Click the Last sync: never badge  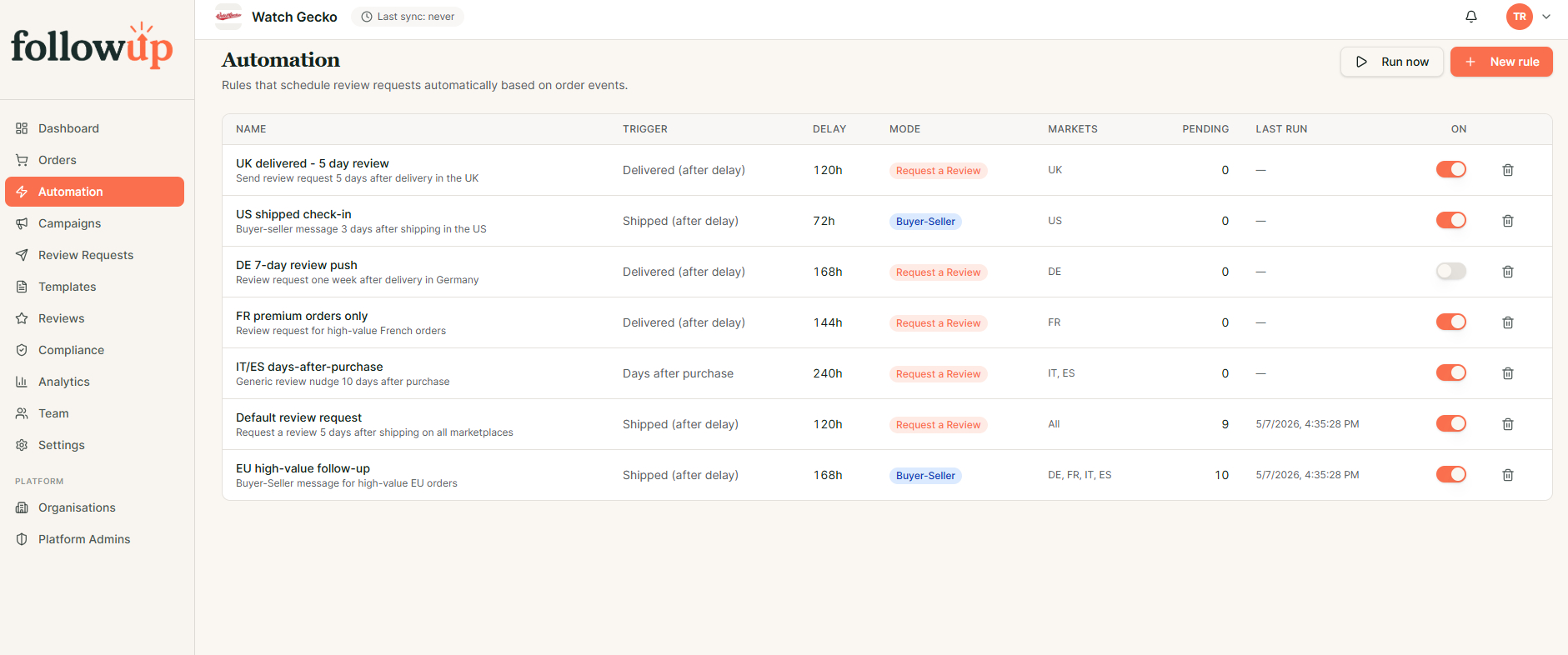pyautogui.click(x=408, y=17)
